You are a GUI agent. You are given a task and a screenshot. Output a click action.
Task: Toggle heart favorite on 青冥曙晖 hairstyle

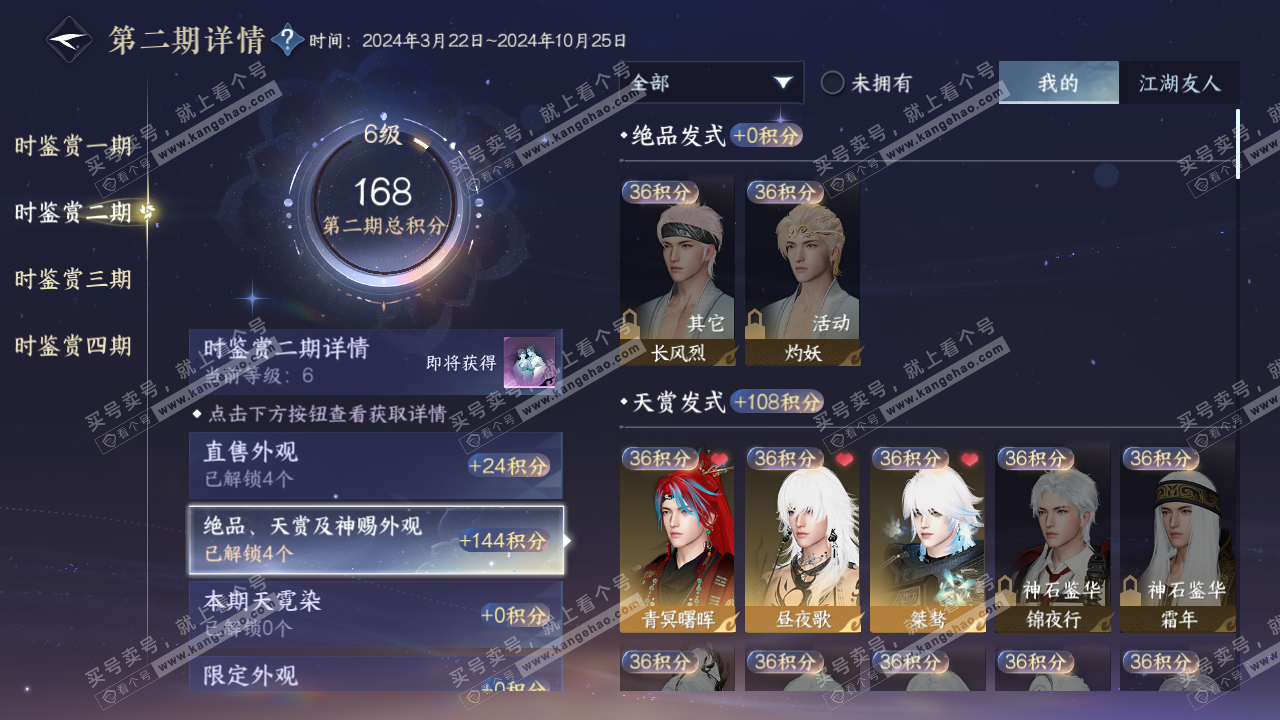point(719,460)
